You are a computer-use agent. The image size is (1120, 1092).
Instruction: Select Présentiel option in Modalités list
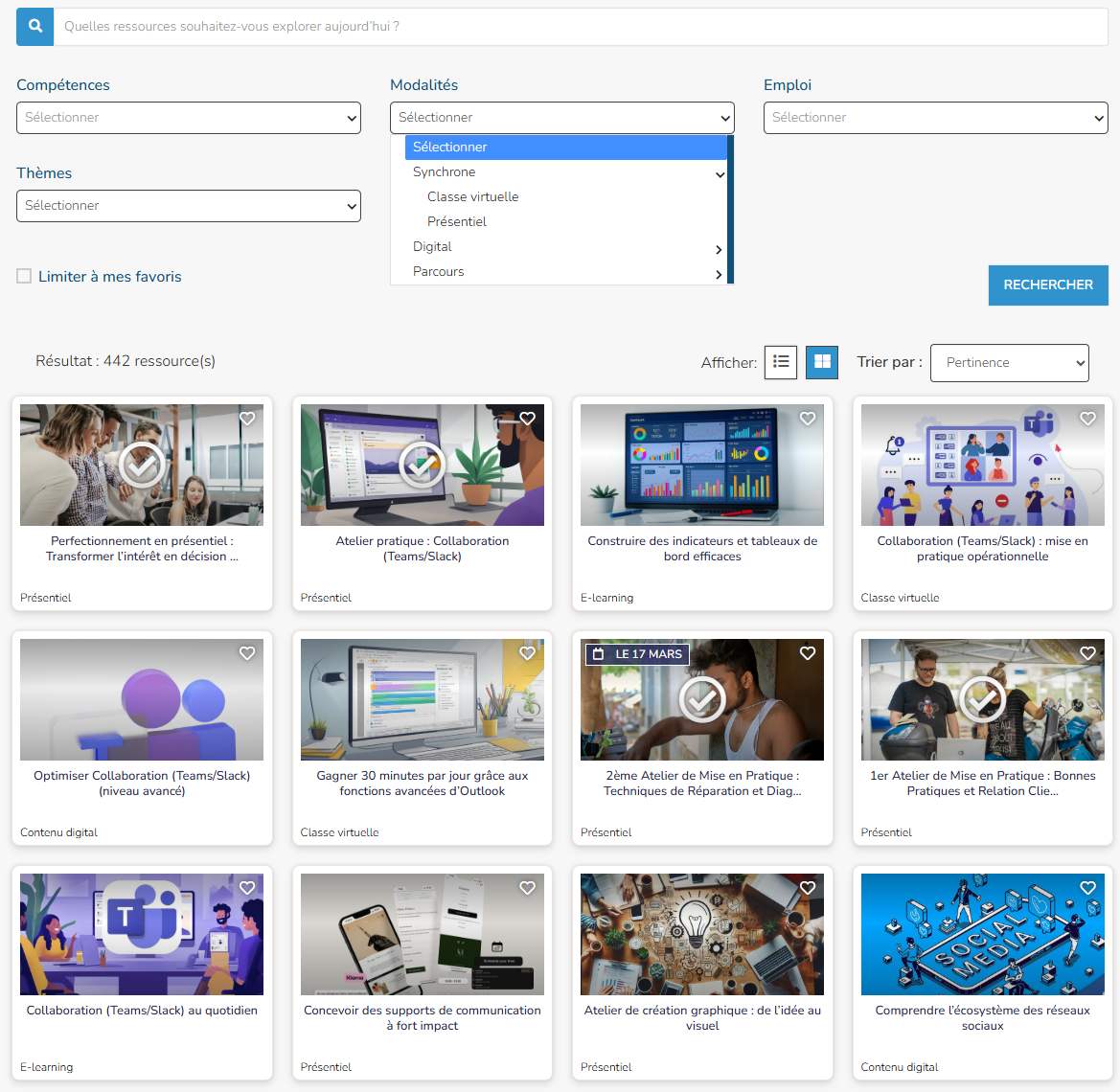(456, 222)
